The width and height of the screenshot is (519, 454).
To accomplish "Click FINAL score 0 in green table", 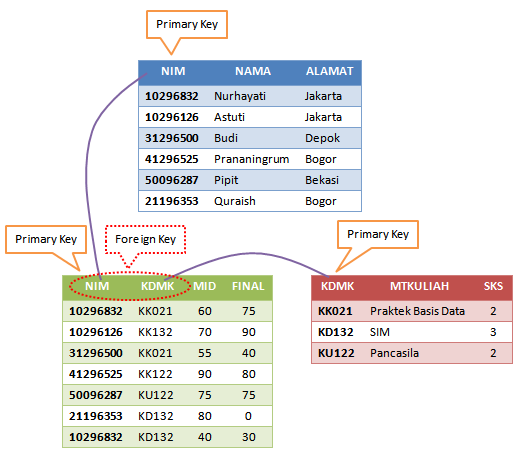I will [248, 416].
